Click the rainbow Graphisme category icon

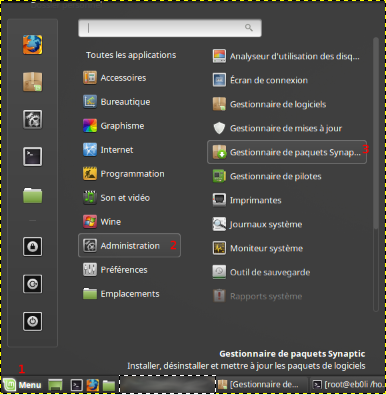90,126
